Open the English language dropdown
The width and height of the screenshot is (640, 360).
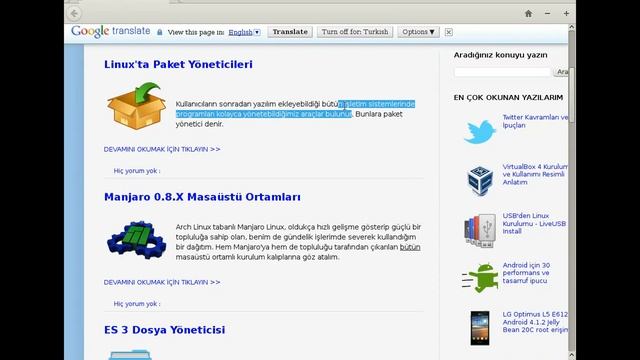pyautogui.click(x=244, y=32)
